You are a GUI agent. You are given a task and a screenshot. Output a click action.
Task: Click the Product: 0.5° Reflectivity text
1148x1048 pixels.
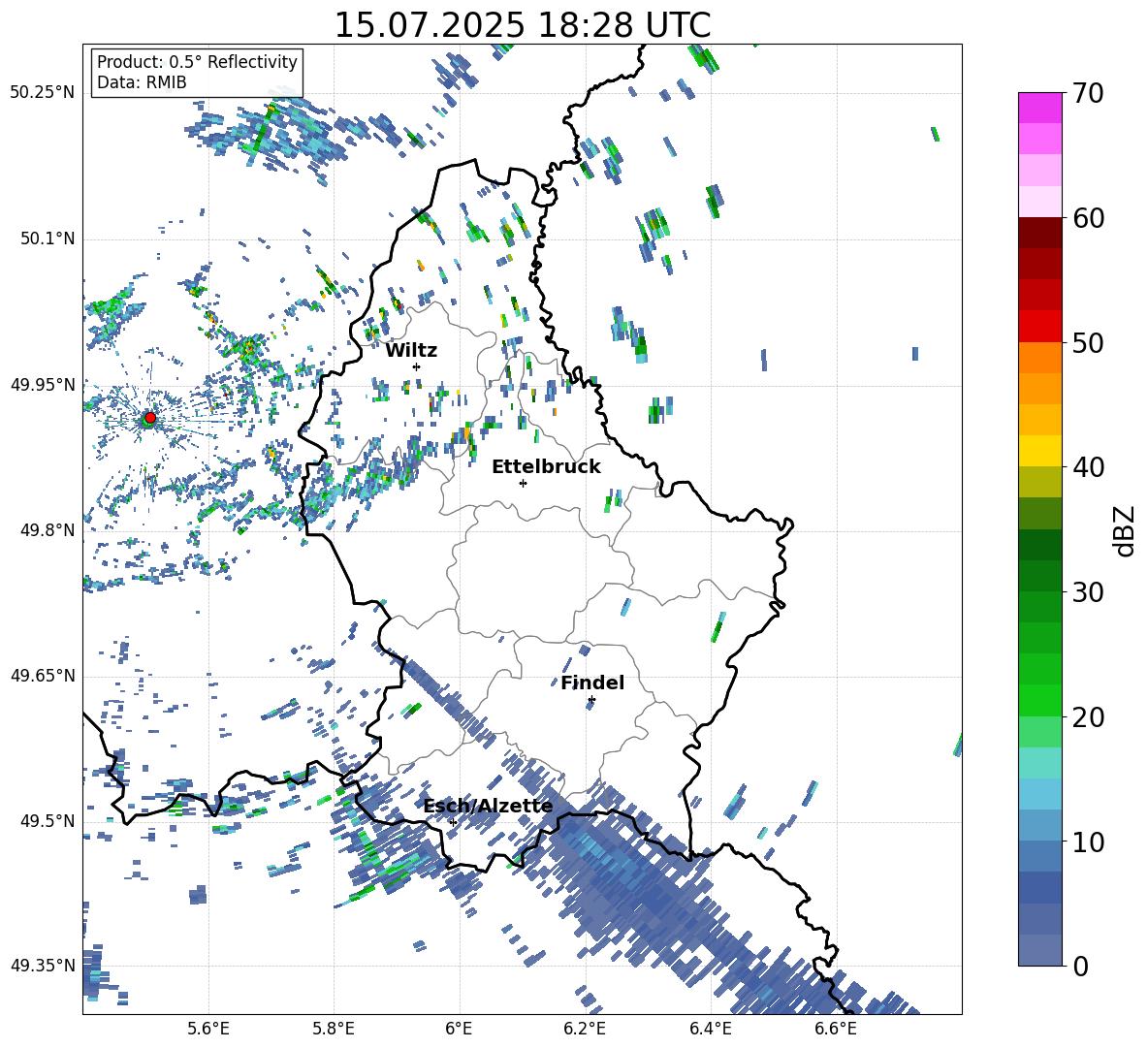click(x=197, y=62)
